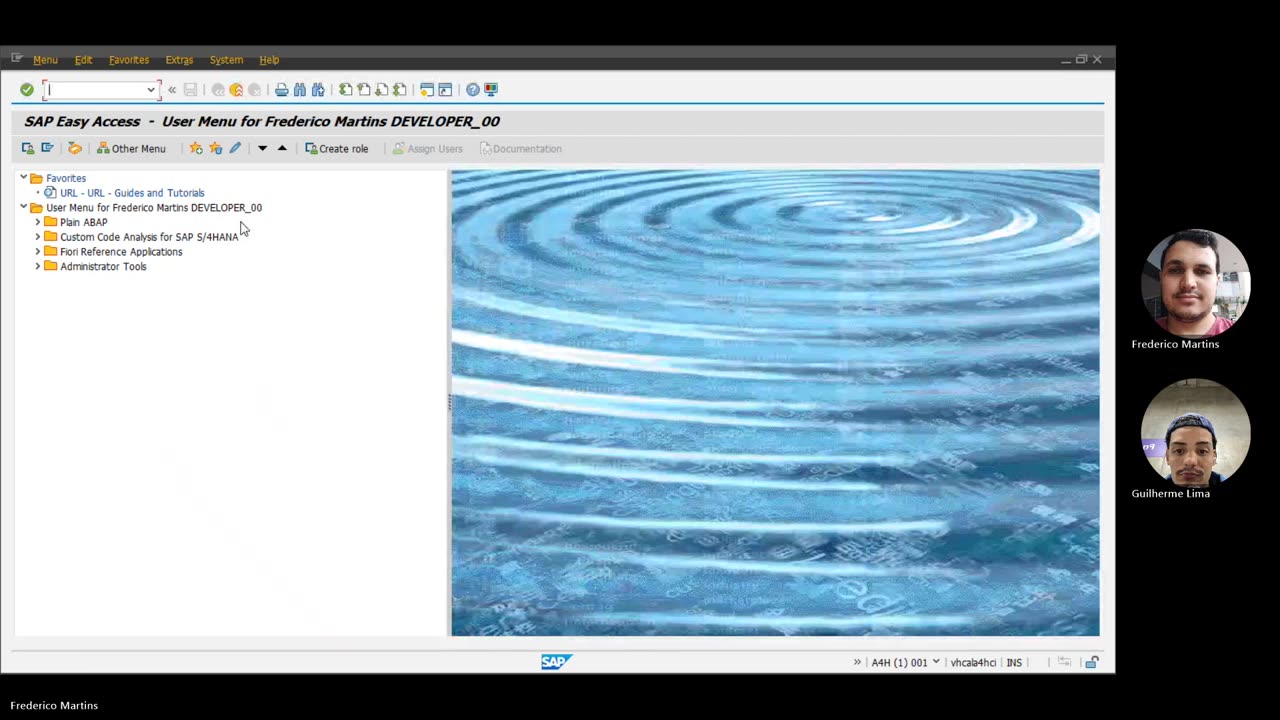The width and height of the screenshot is (1280, 720).
Task: Click the Next Page icon
Action: (x=382, y=90)
